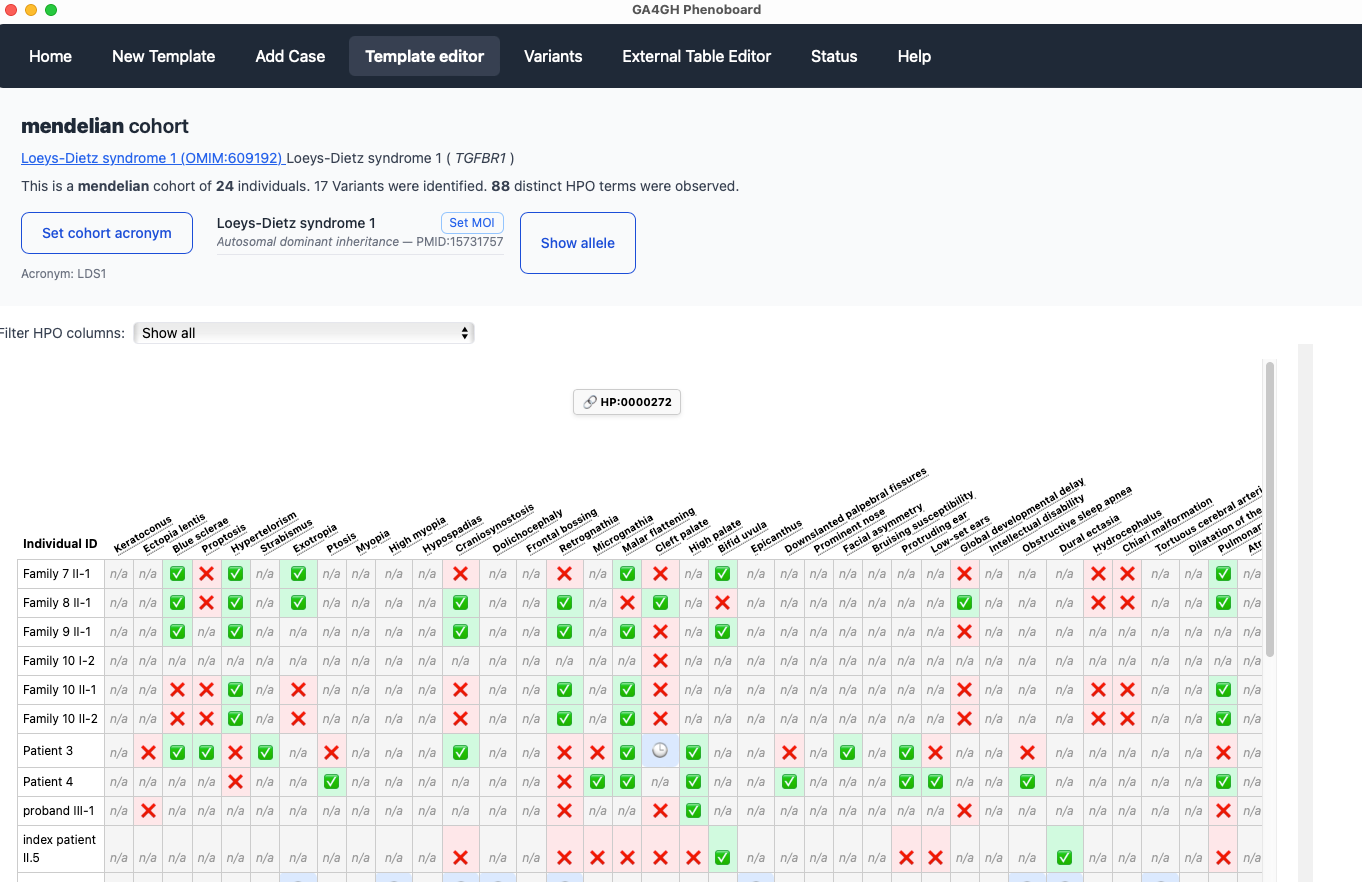This screenshot has width=1362, height=882.
Task: Open the External Table Editor
Action: pyautogui.click(x=696, y=56)
